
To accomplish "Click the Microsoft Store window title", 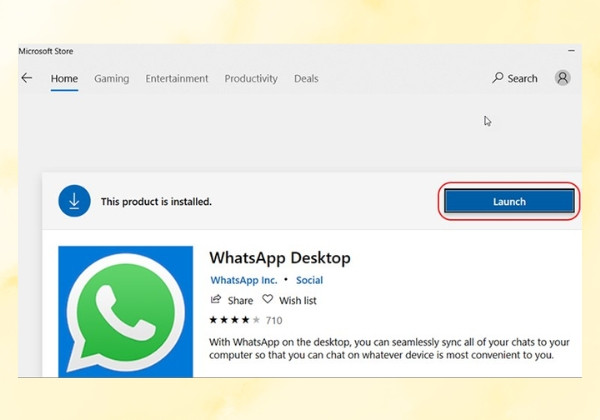I will [x=46, y=51].
